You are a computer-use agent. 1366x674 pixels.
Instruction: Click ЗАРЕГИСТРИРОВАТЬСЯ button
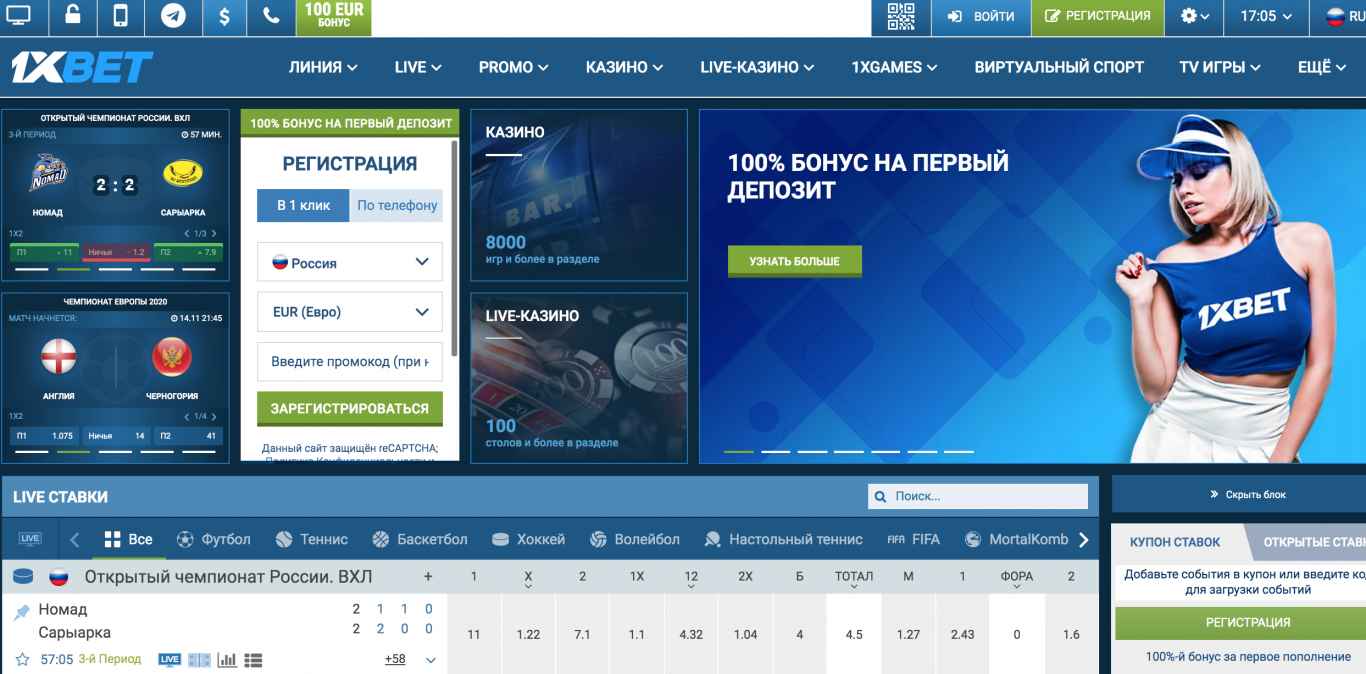click(x=349, y=408)
